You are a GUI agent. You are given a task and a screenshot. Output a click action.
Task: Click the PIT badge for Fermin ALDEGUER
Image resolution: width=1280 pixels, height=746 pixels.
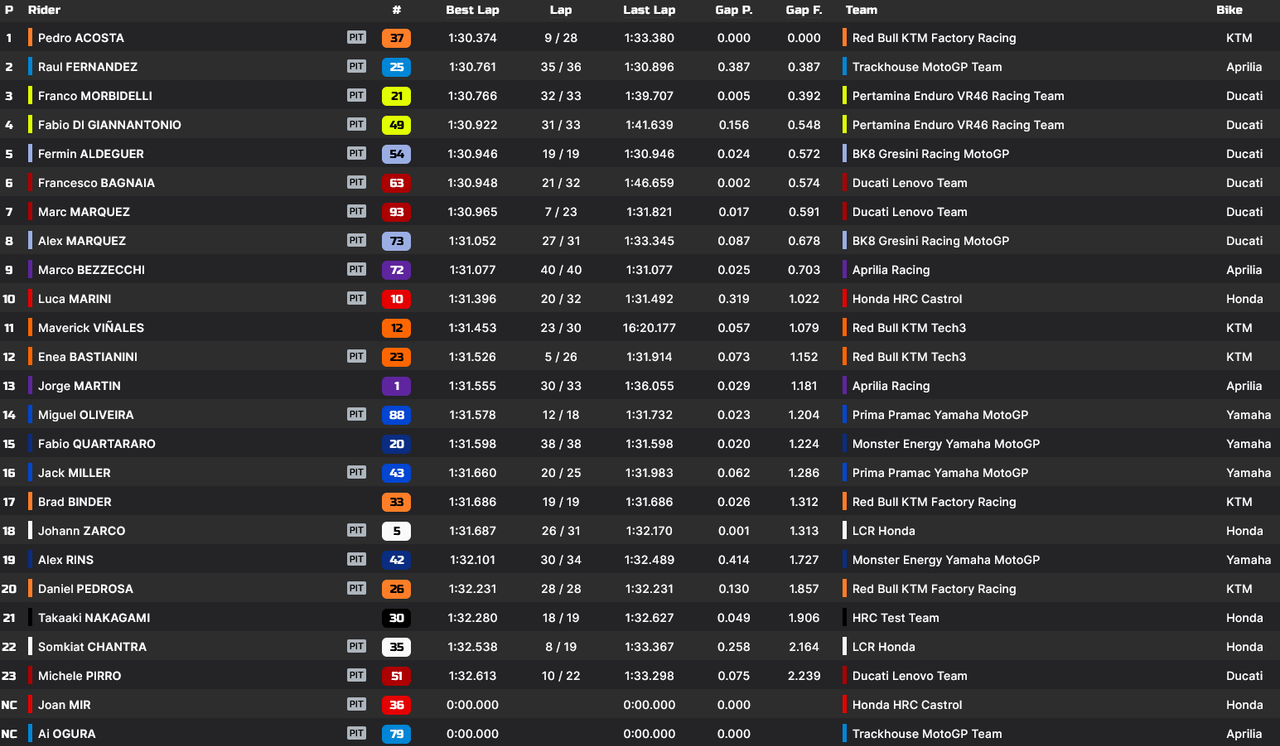click(356, 153)
